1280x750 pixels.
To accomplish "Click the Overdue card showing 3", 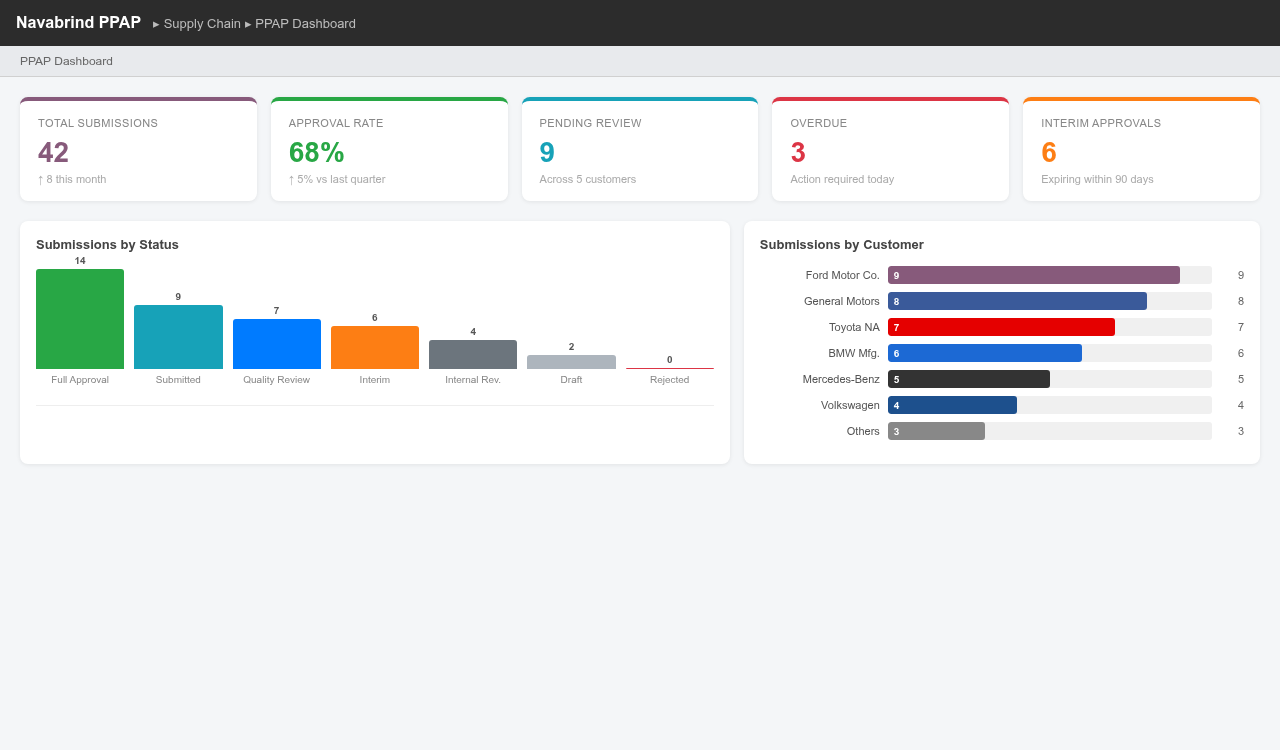I will coord(890,149).
